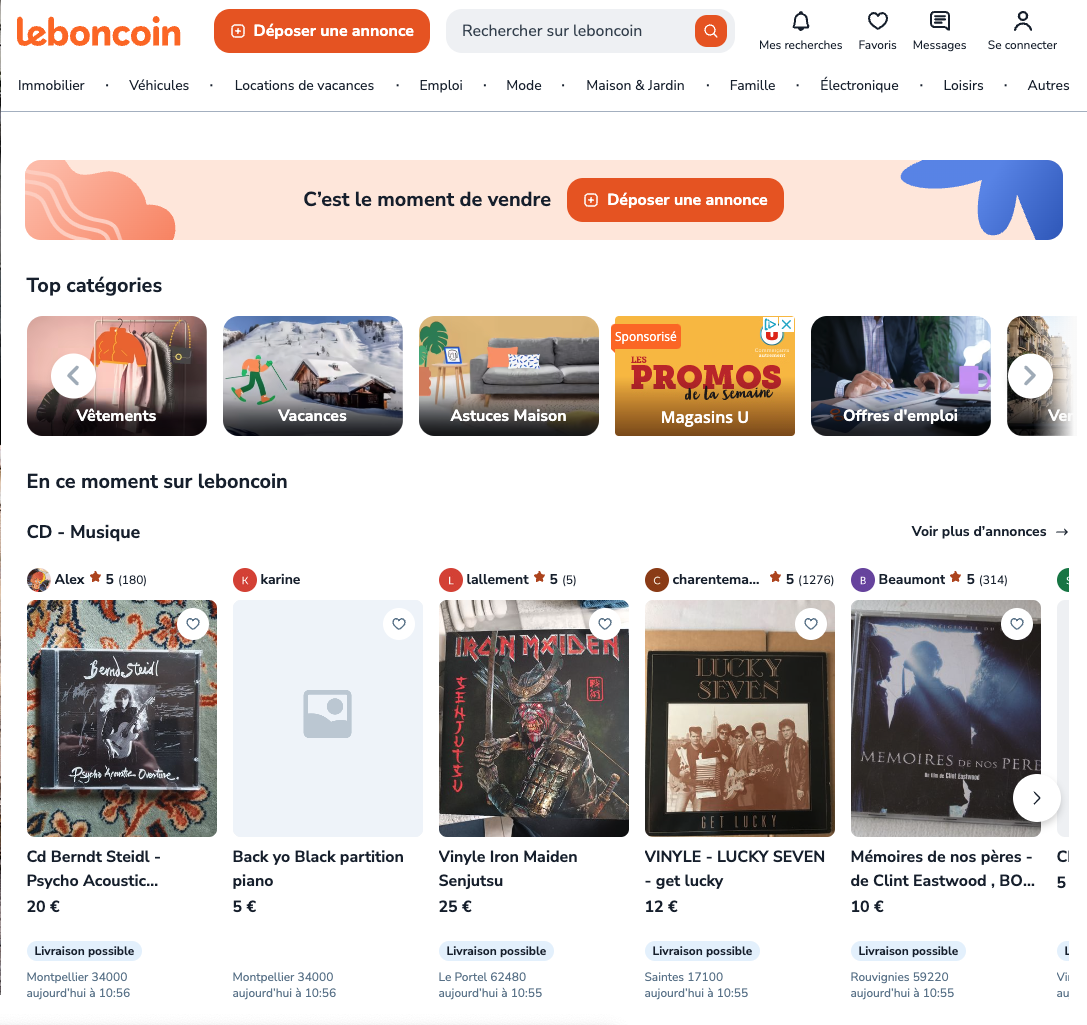Click Se connecter profile icon
Viewport: 1087px width, 1025px height.
tap(1023, 21)
